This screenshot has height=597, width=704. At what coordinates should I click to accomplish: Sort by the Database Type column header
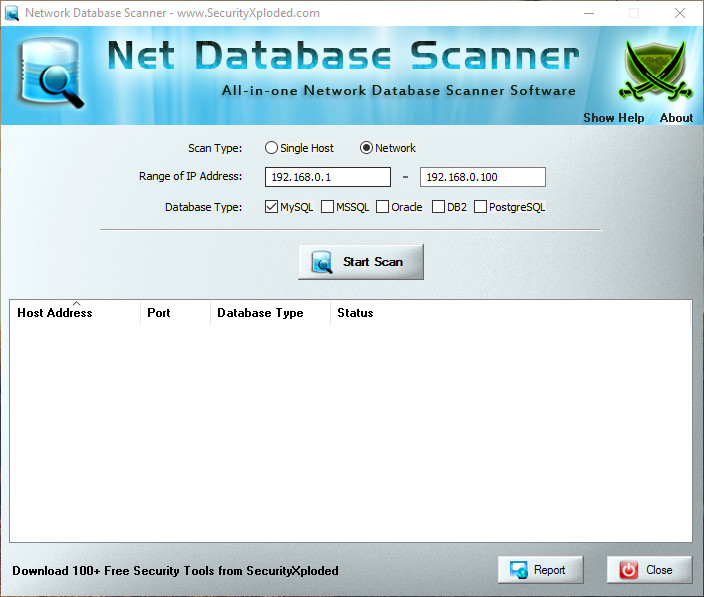click(270, 313)
